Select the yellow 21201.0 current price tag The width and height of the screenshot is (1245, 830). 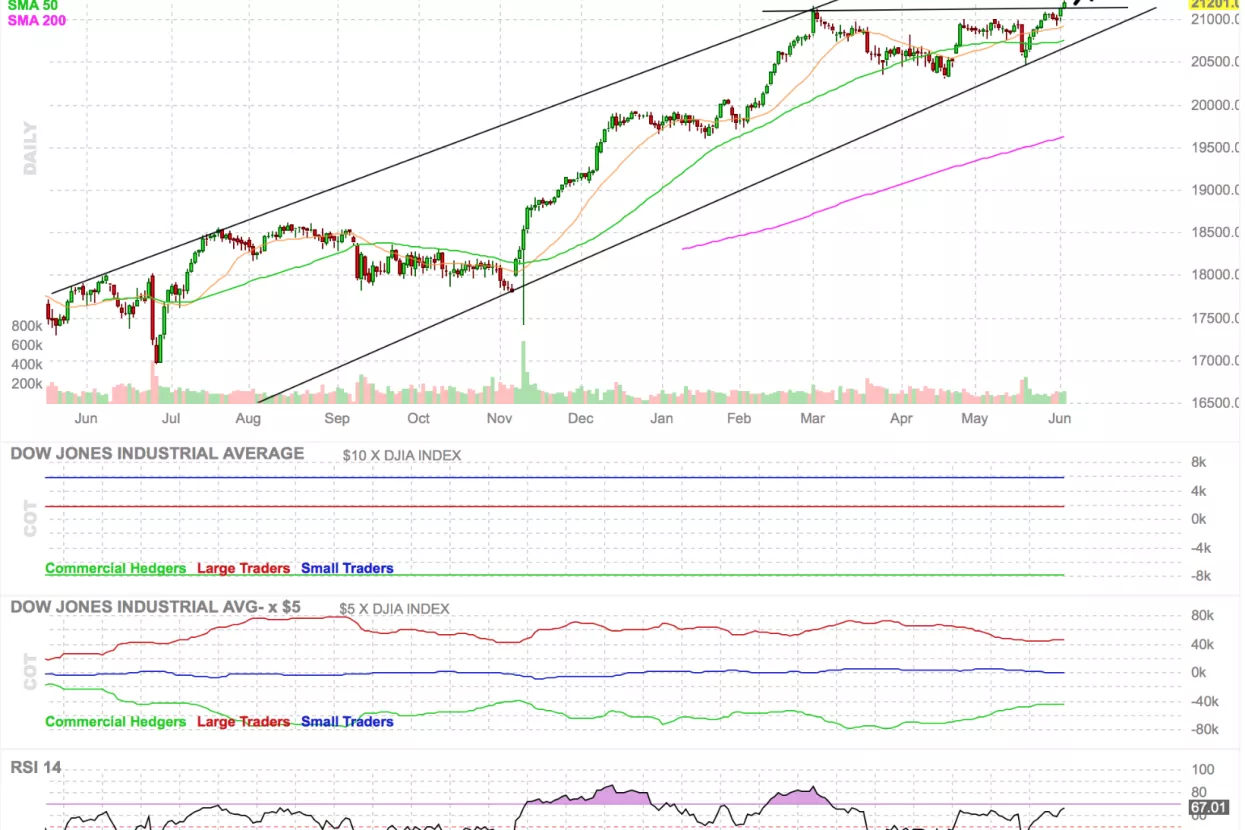(1214, 4)
